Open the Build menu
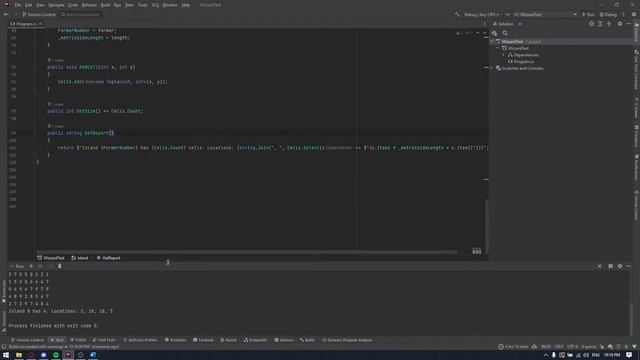Image resolution: width=640 pixels, height=360 pixels. [x=105, y=5]
